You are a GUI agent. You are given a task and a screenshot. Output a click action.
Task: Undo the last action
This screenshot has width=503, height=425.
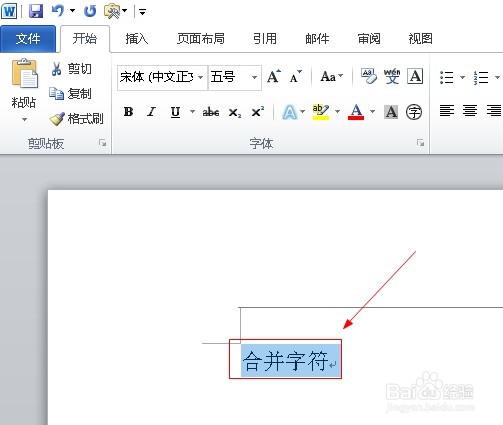point(58,11)
